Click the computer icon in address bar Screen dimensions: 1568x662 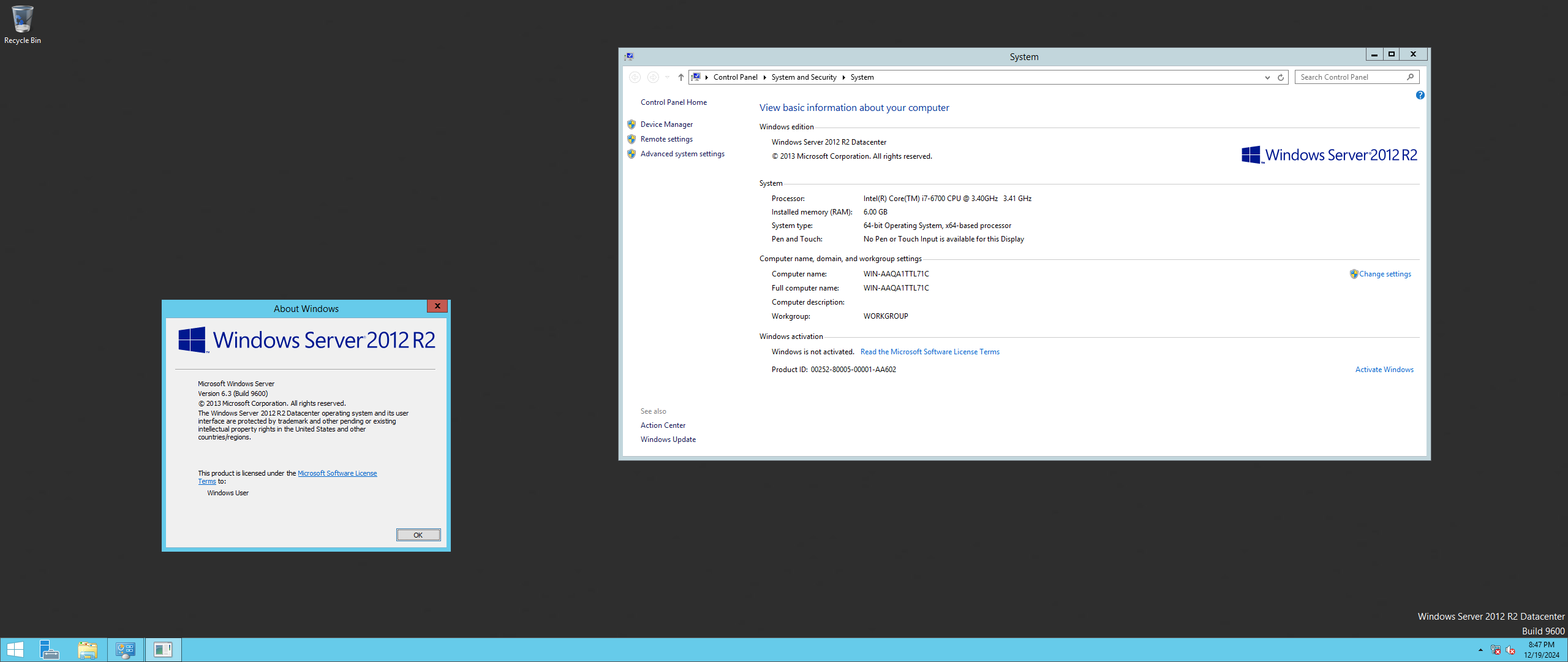tap(696, 77)
